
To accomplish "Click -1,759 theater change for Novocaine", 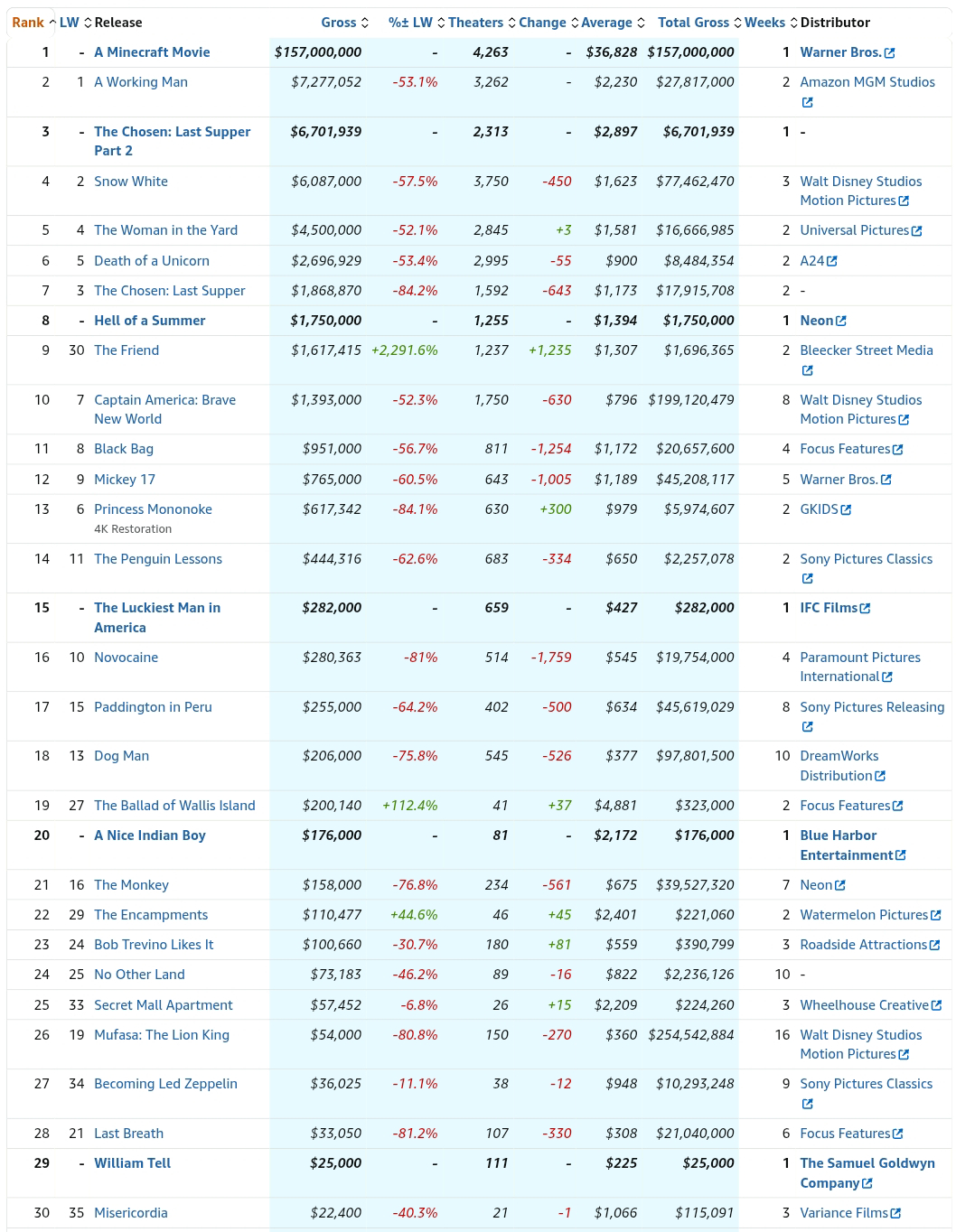I will (551, 658).
